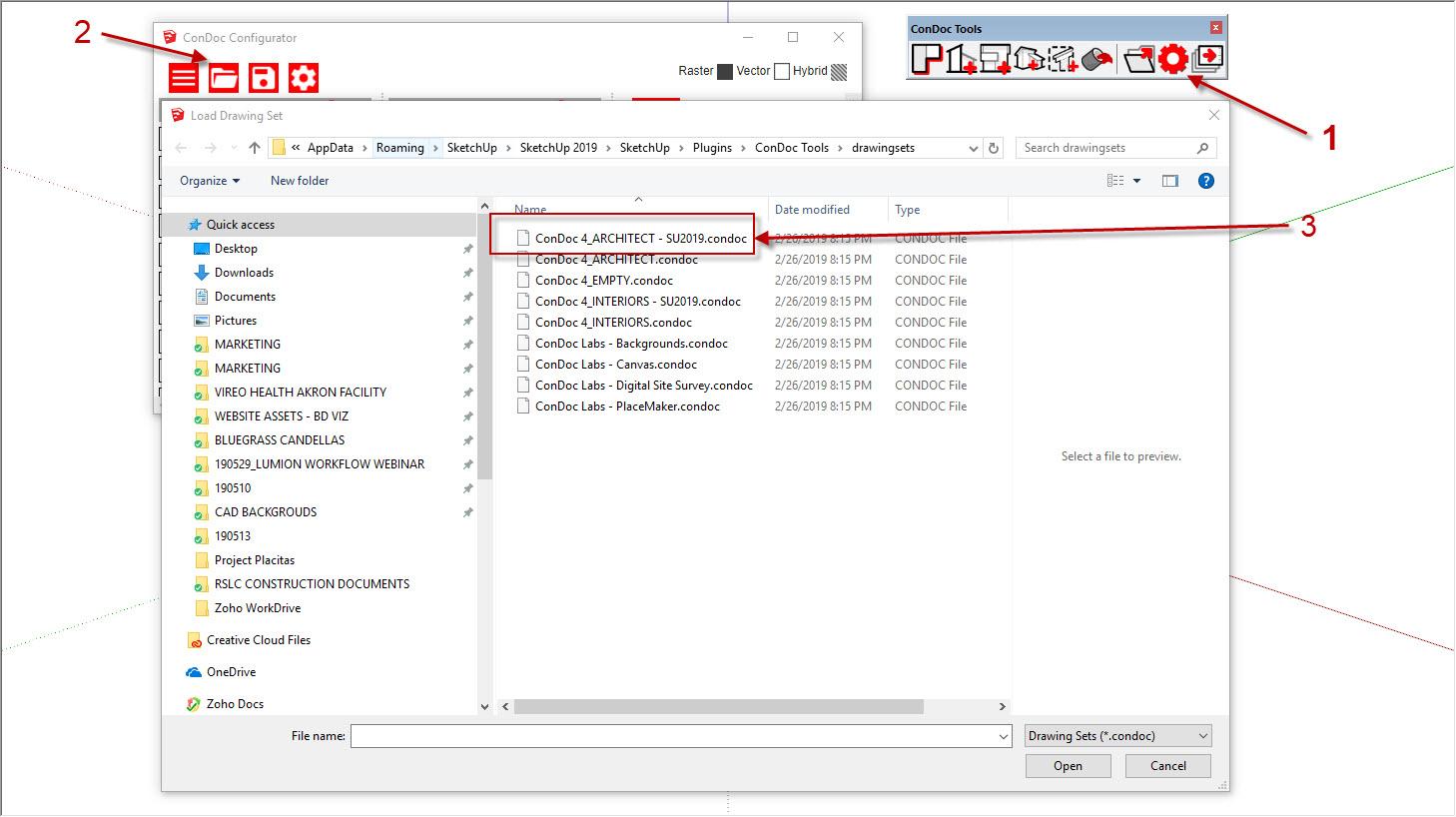Open the ConDoc Configurator red gear tool

(1172, 60)
